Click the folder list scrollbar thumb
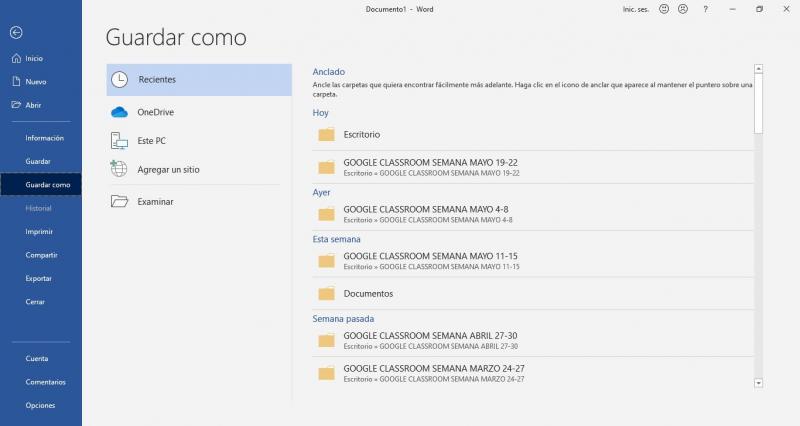This screenshot has width=800, height=426. click(759, 104)
